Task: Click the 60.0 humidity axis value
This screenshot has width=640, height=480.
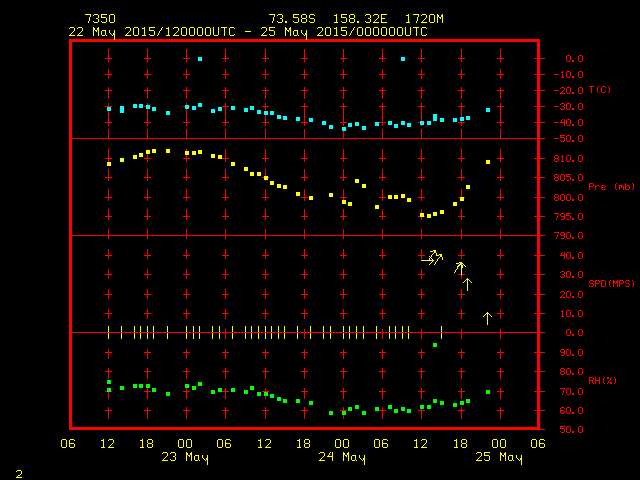Action: pyautogui.click(x=571, y=411)
